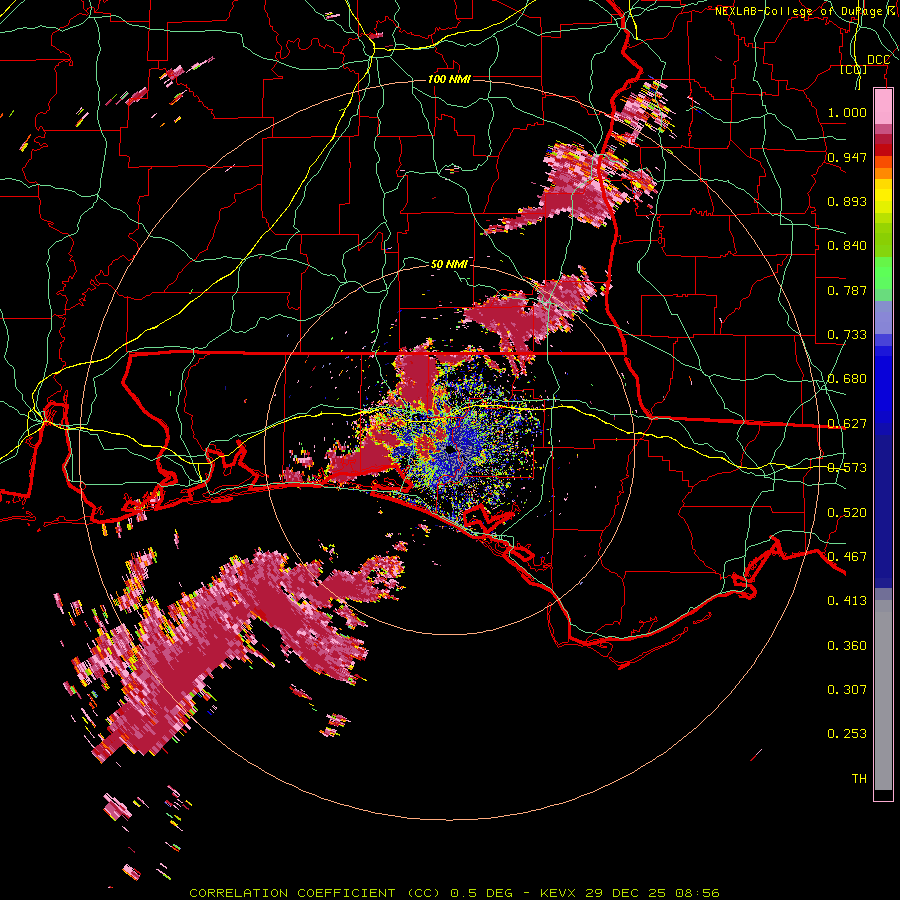900x900 pixels.
Task: Select the [CC] product label above the scale
Action: pos(854,70)
